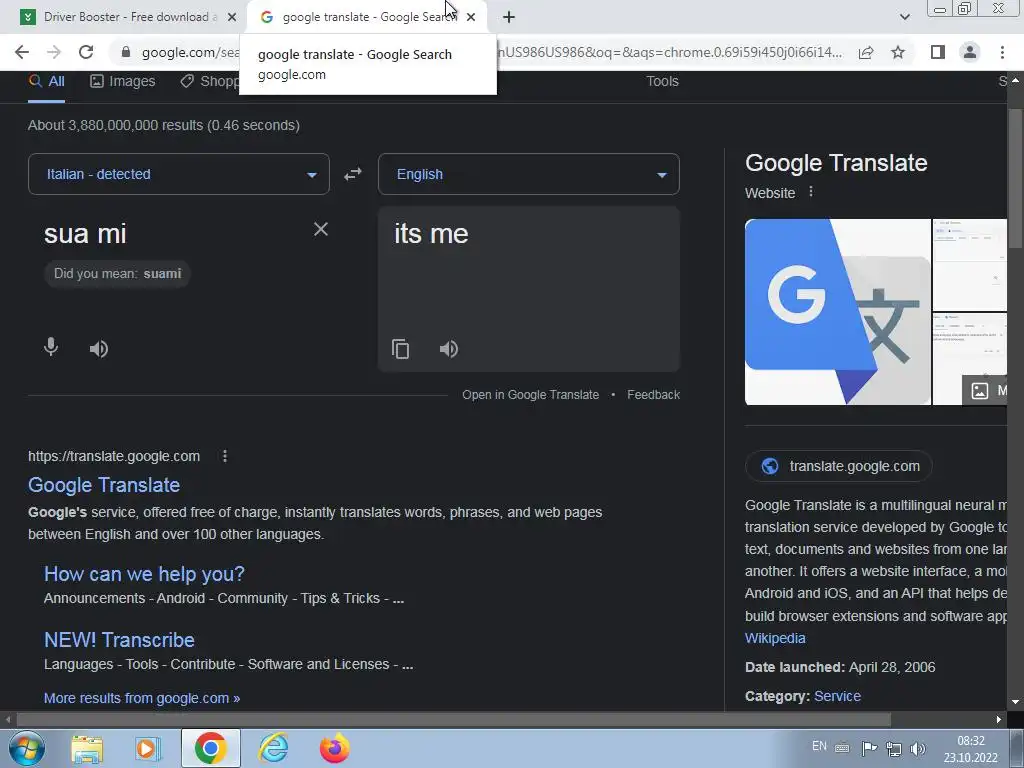Open the translate.google.com chip in knowledge panel
Viewport: 1024px width, 768px height.
[839, 466]
